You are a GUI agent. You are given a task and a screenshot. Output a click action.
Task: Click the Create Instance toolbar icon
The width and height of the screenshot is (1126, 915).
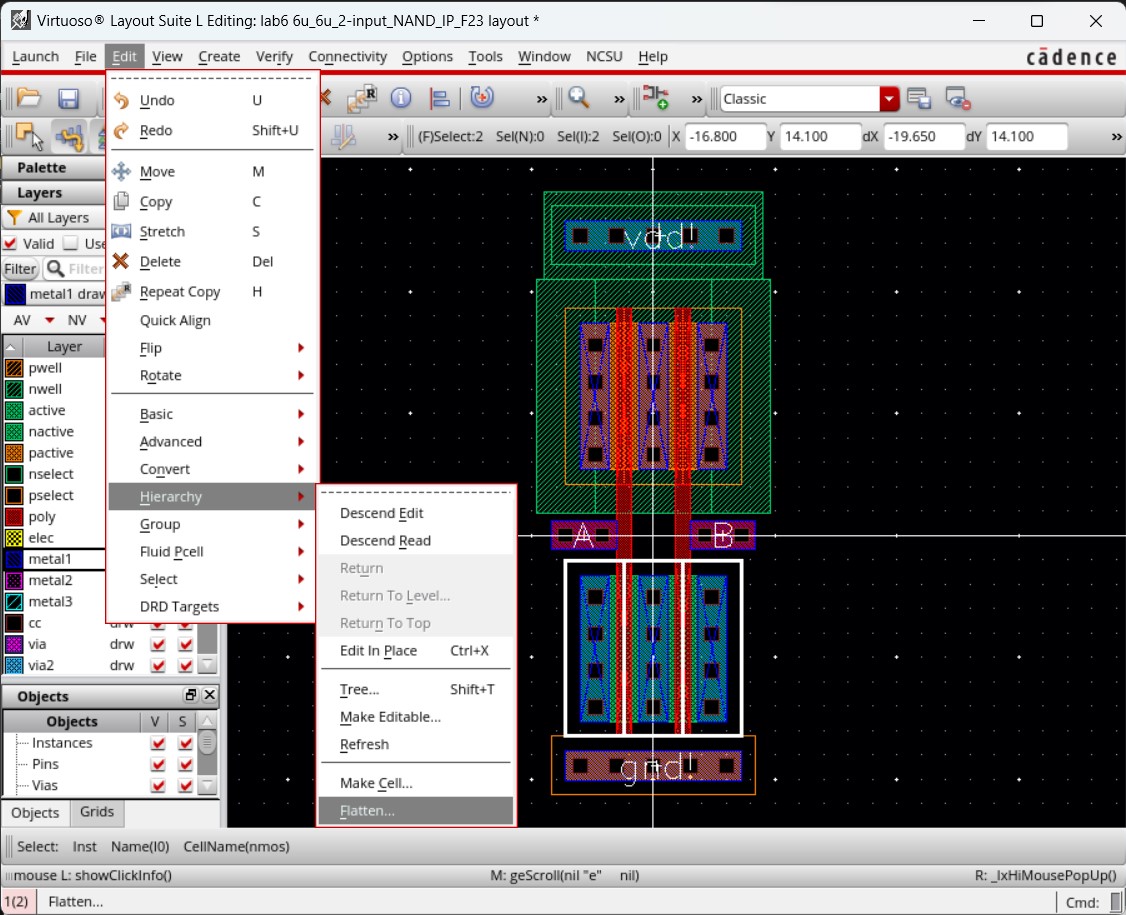pyautogui.click(x=656, y=98)
